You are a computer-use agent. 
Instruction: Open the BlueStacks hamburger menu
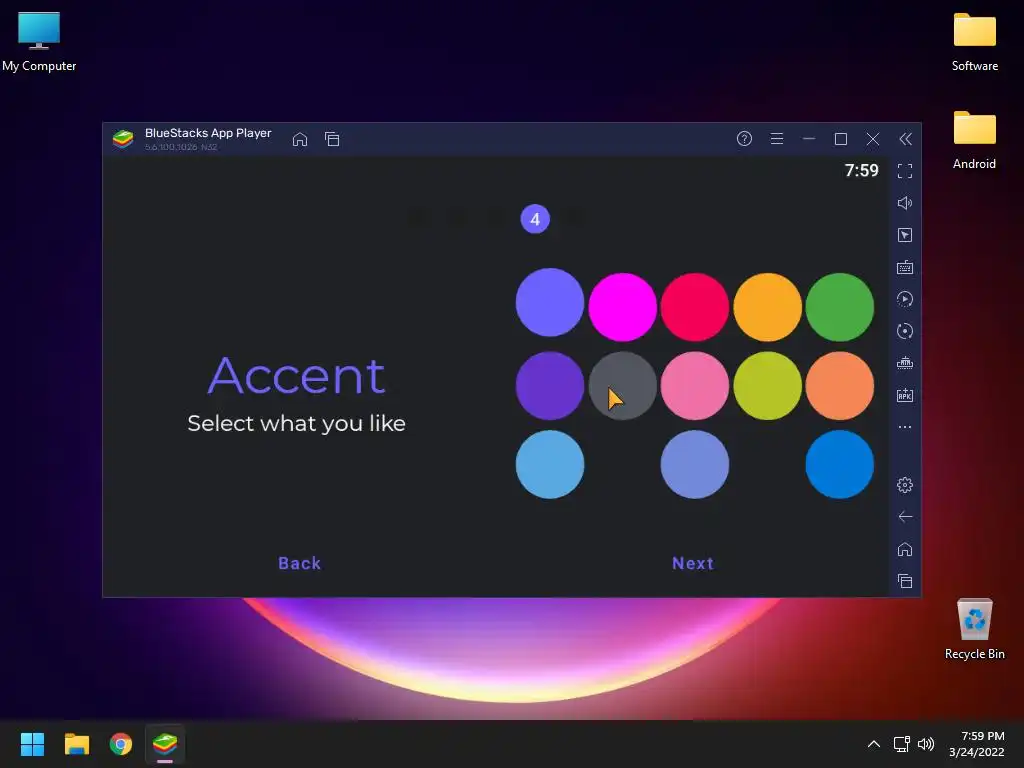[x=776, y=139]
